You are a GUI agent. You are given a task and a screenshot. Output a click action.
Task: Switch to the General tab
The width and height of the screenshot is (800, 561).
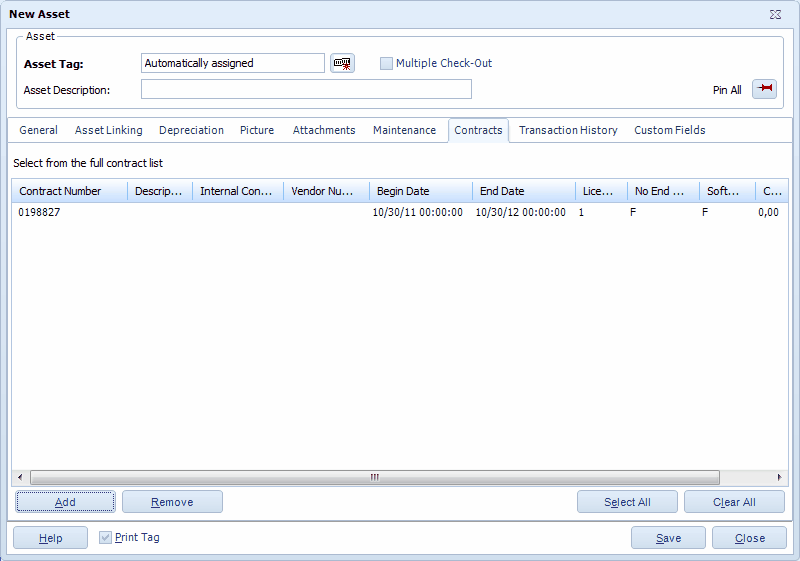click(39, 130)
